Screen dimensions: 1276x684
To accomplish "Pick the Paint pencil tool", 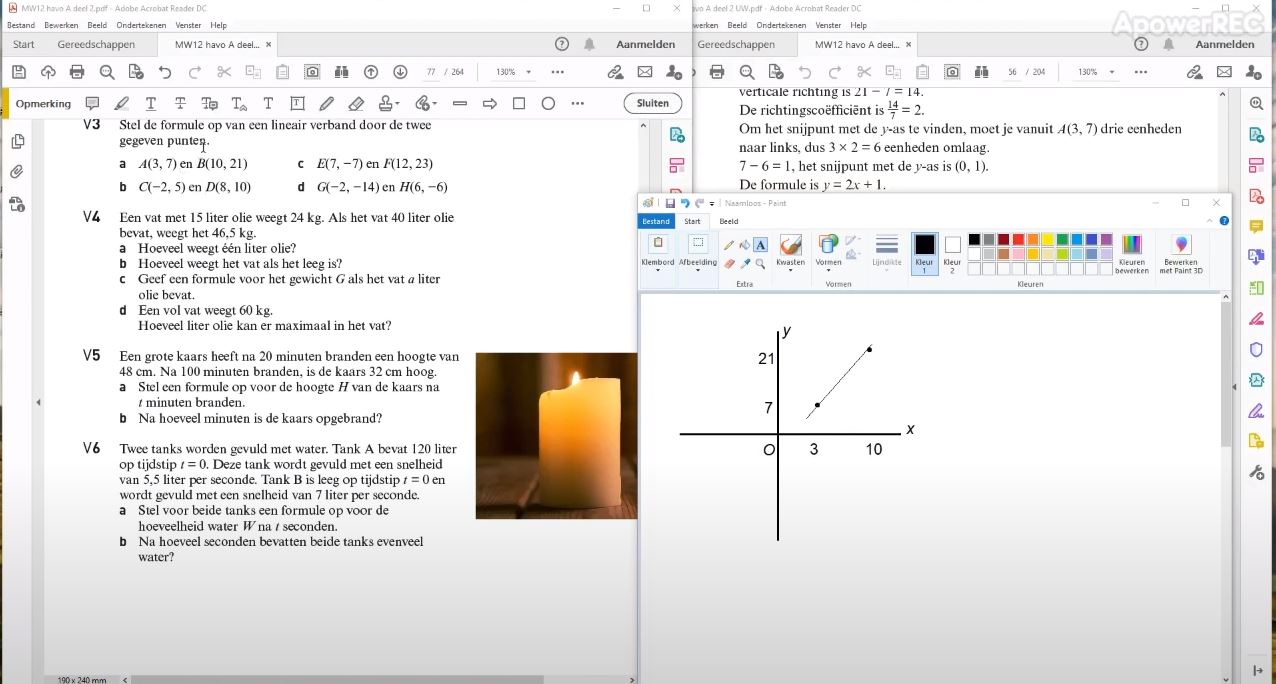I will (x=729, y=245).
